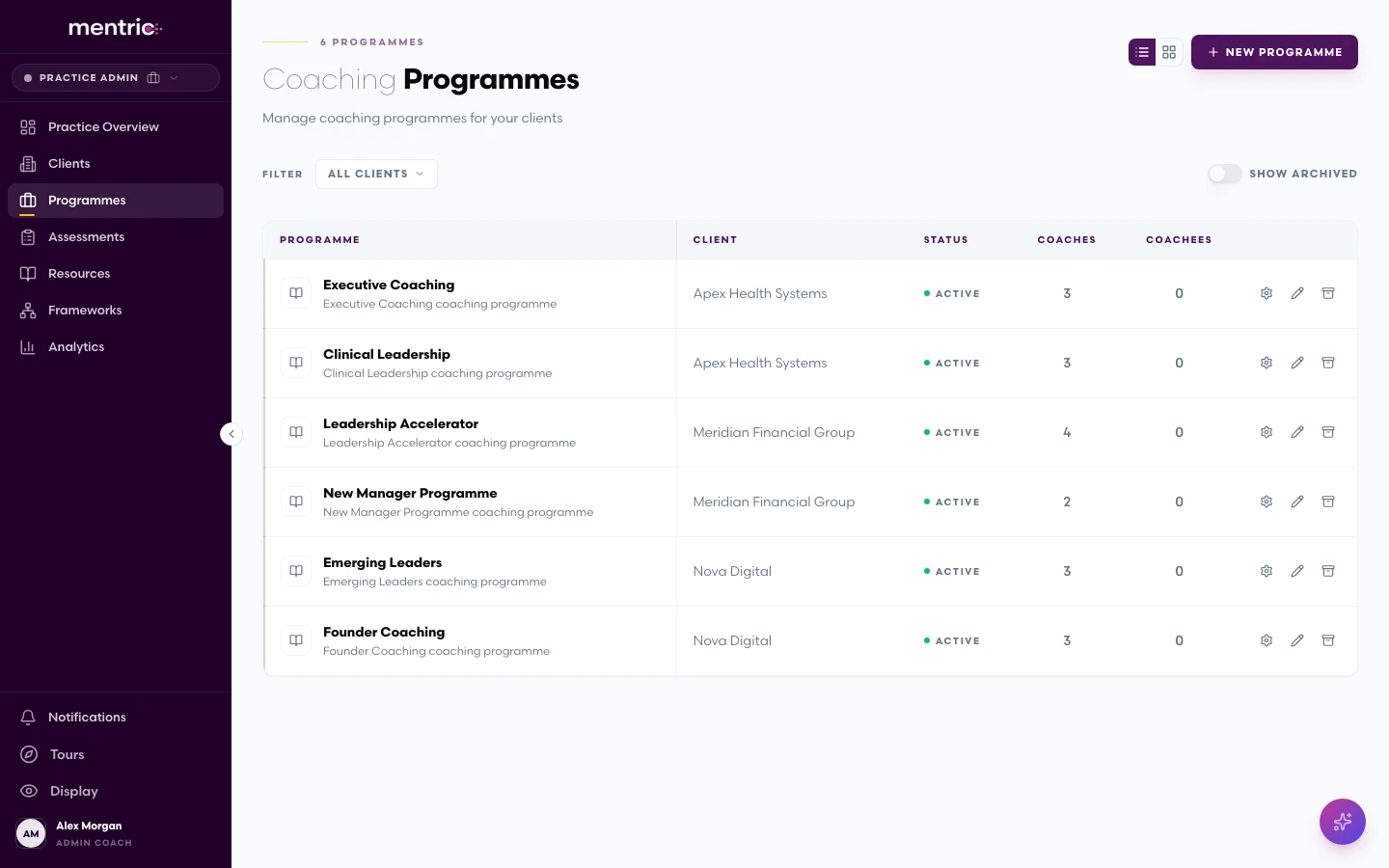The width and height of the screenshot is (1389, 868).
Task: Open Frameworks in the sidebar
Action: click(x=116, y=311)
